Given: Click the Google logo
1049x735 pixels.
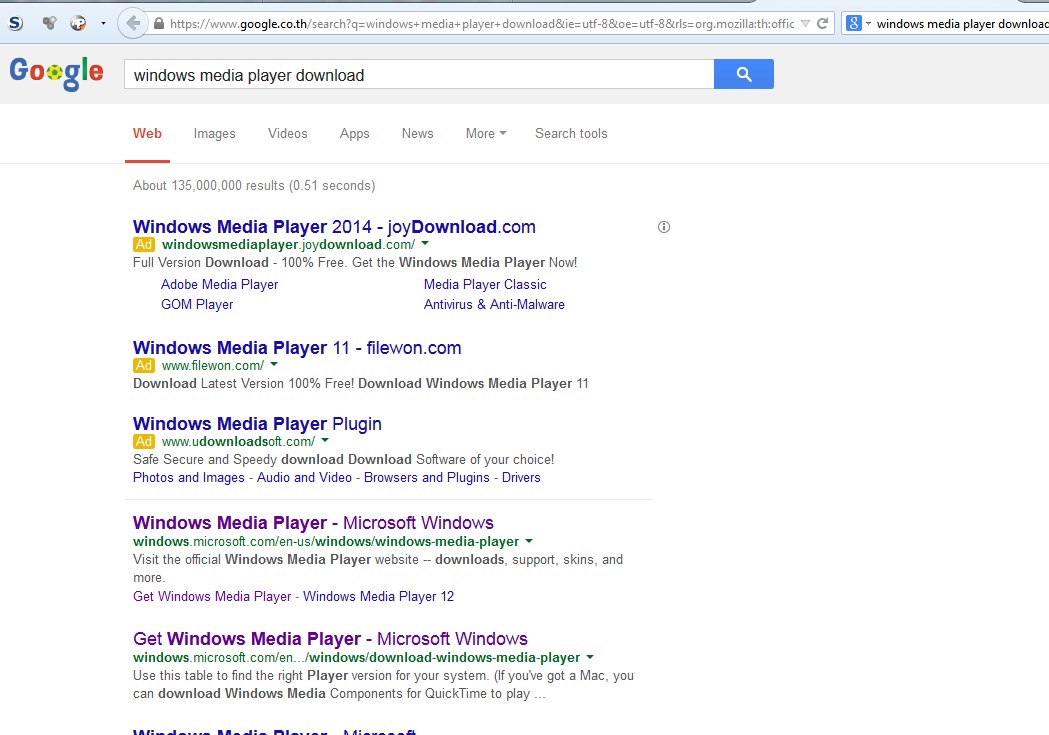Looking at the screenshot, I should tap(56, 73).
